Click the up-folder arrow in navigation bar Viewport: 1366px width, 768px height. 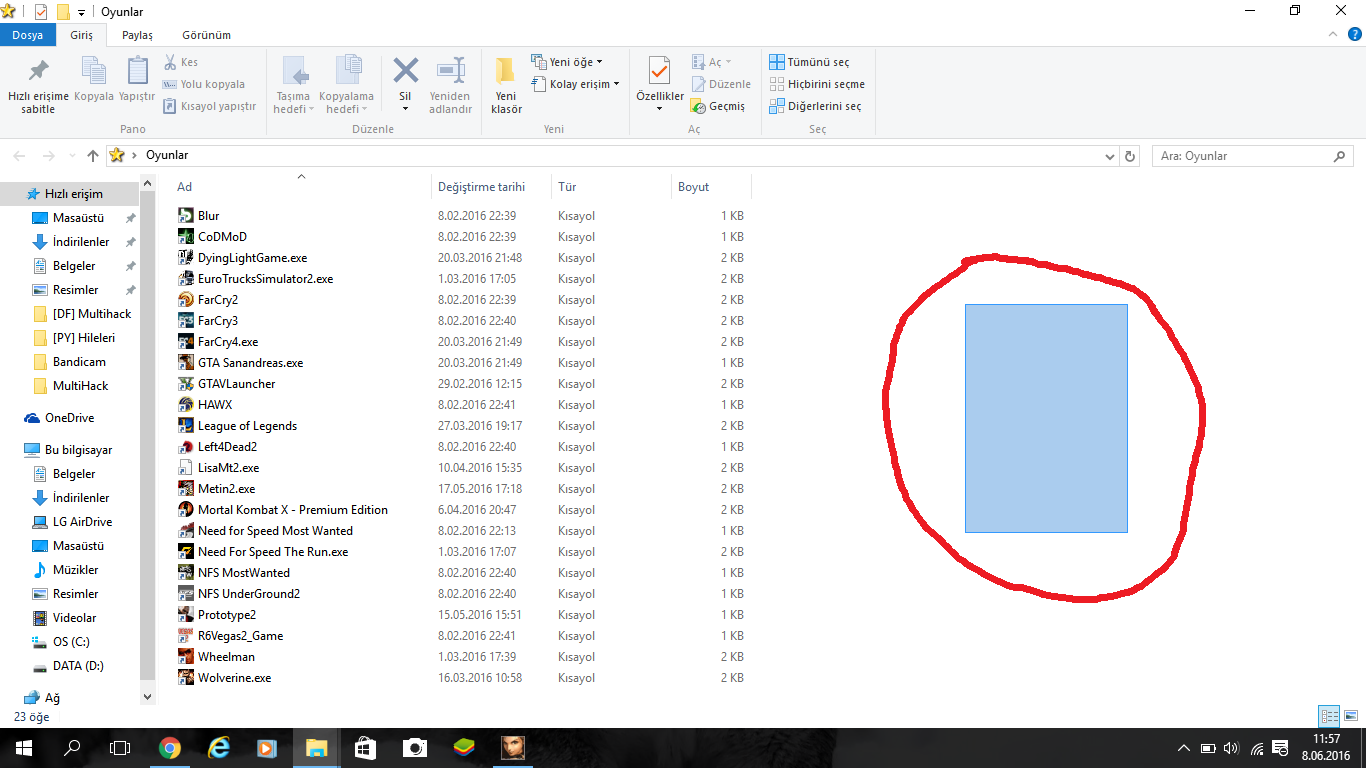pos(93,156)
